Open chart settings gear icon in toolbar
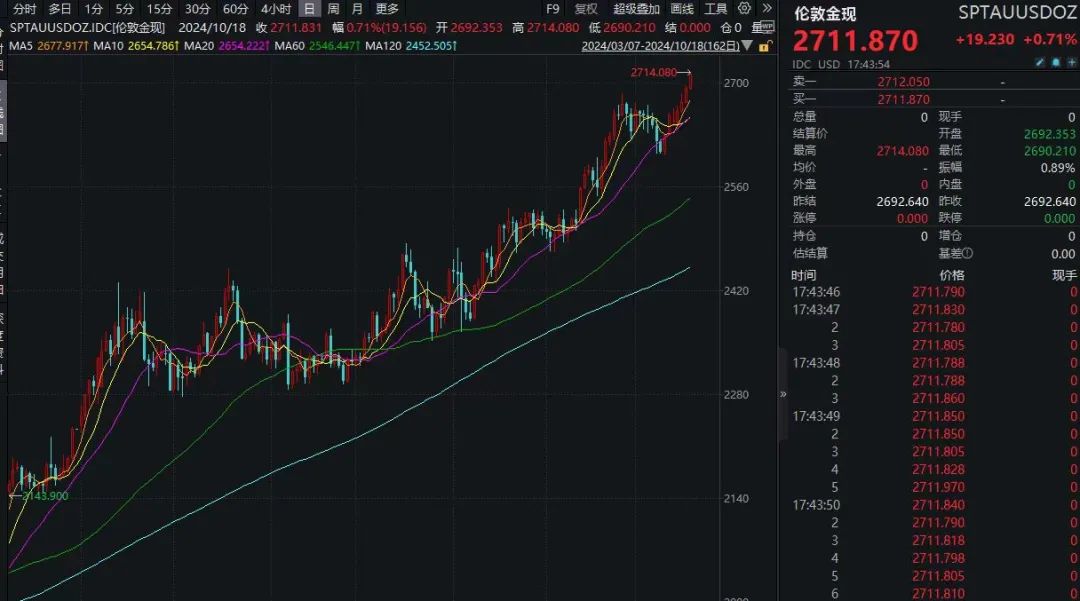The height and width of the screenshot is (601, 1080). coord(744,8)
